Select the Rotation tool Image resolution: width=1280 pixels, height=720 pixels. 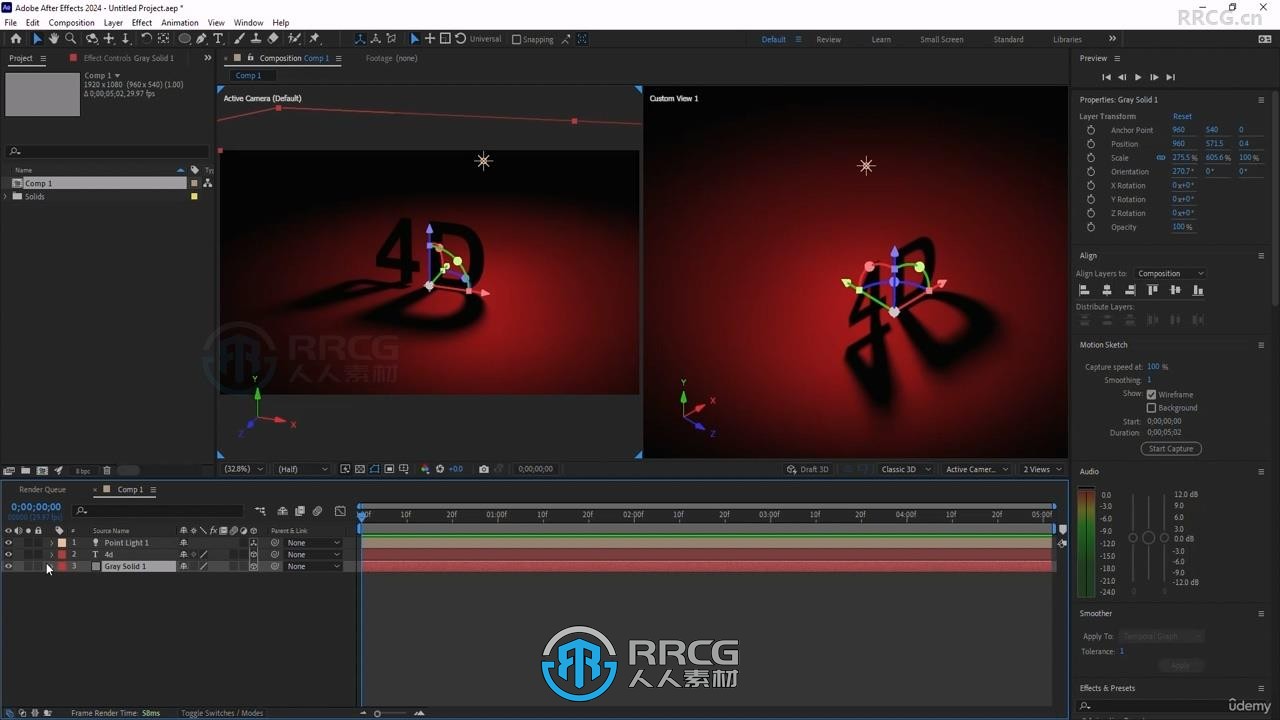pyautogui.click(x=146, y=39)
